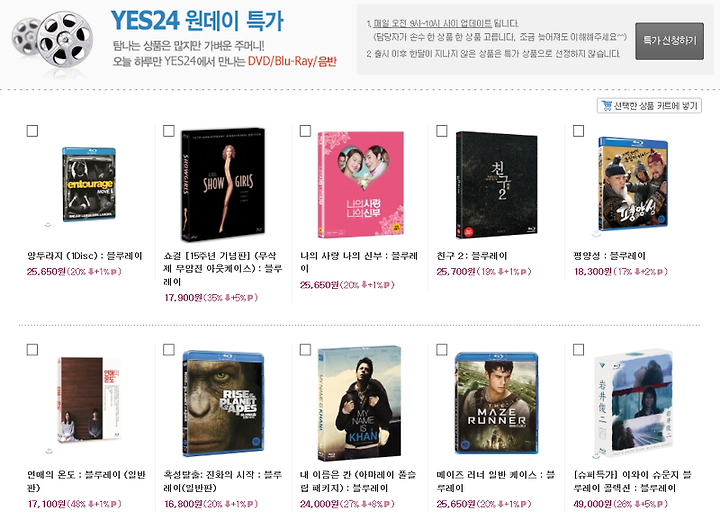The image size is (720, 520).
Task: Check the 친구 2 Blu-ray checkbox
Action: point(441,131)
